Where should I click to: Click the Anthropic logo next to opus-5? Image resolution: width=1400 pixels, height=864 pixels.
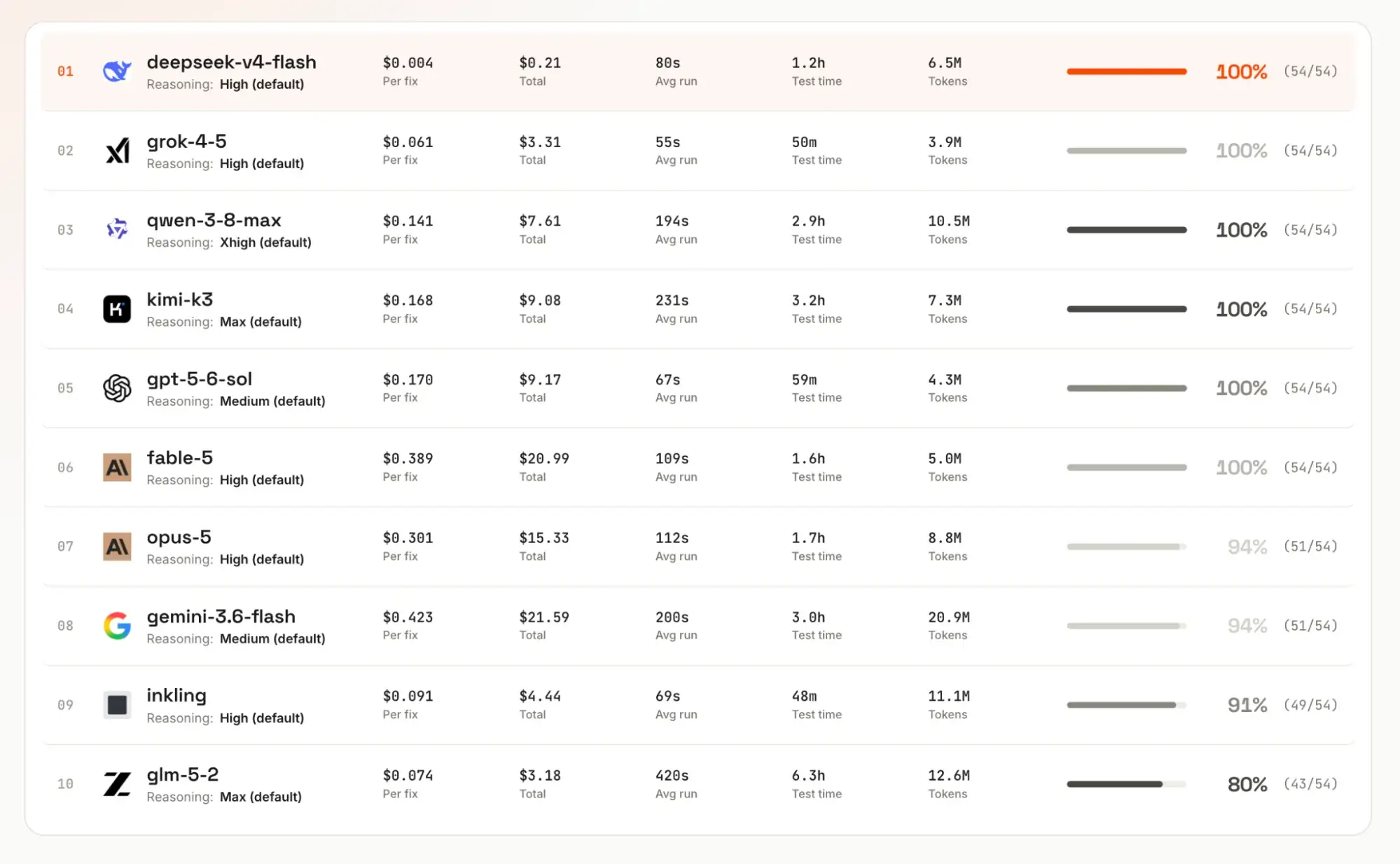[117, 547]
